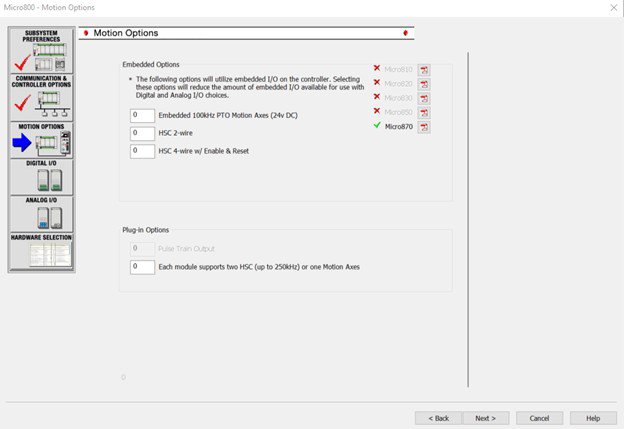Click the Next button
624x429 pixels.
(x=486, y=418)
